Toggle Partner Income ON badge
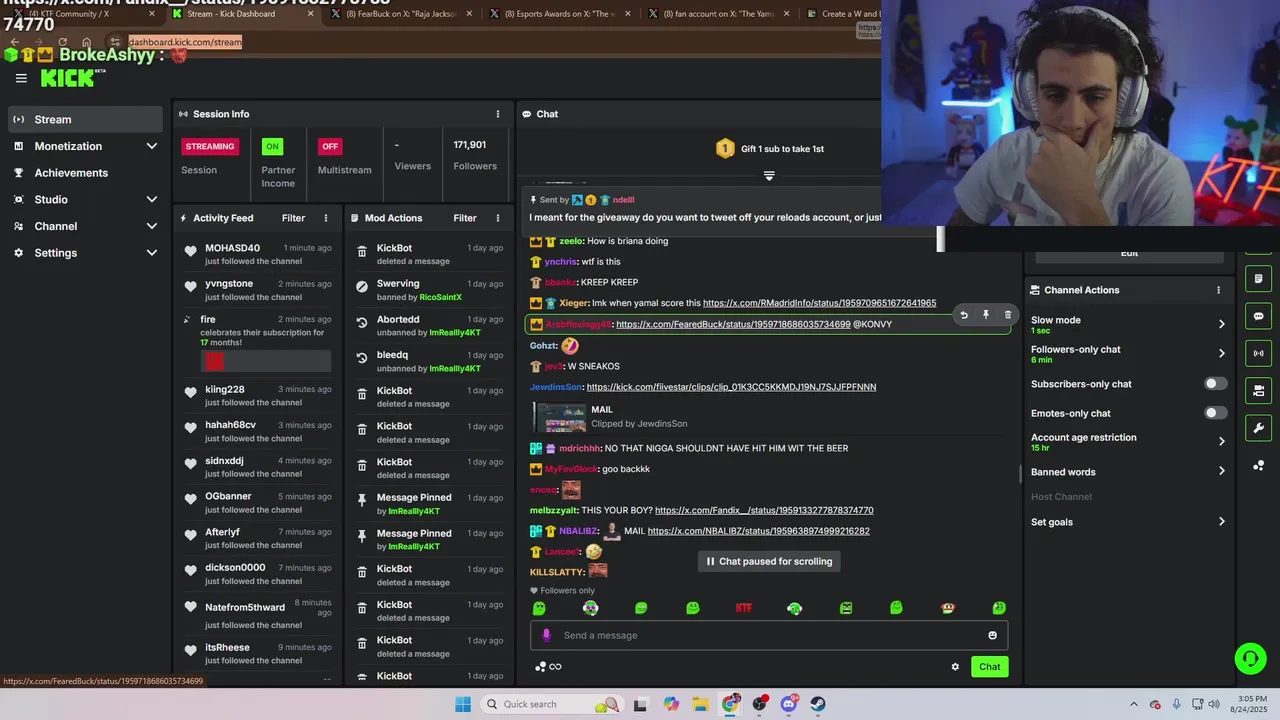This screenshot has height=720, width=1280. coord(271,146)
